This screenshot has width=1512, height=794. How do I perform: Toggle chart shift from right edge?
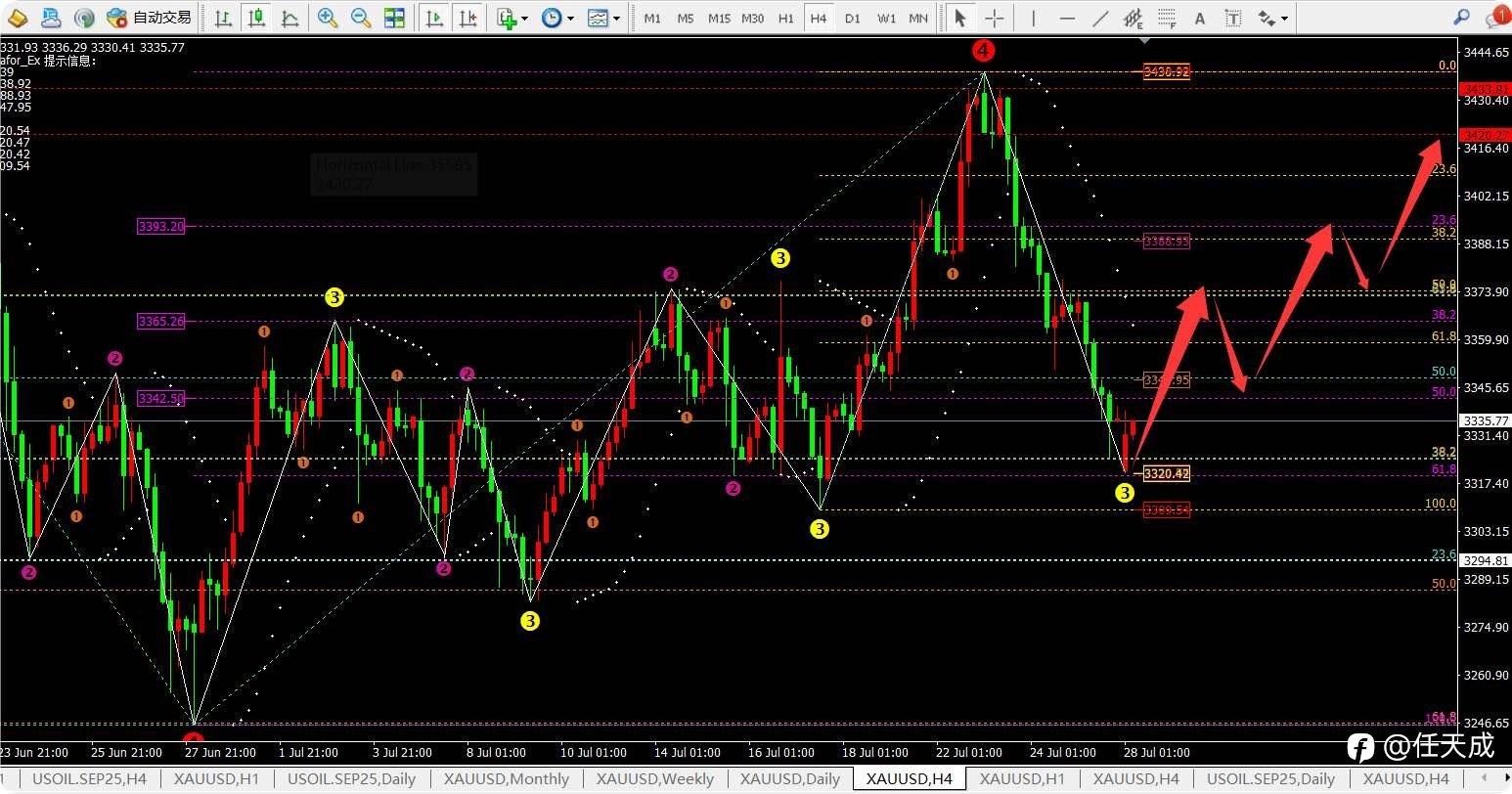click(468, 18)
